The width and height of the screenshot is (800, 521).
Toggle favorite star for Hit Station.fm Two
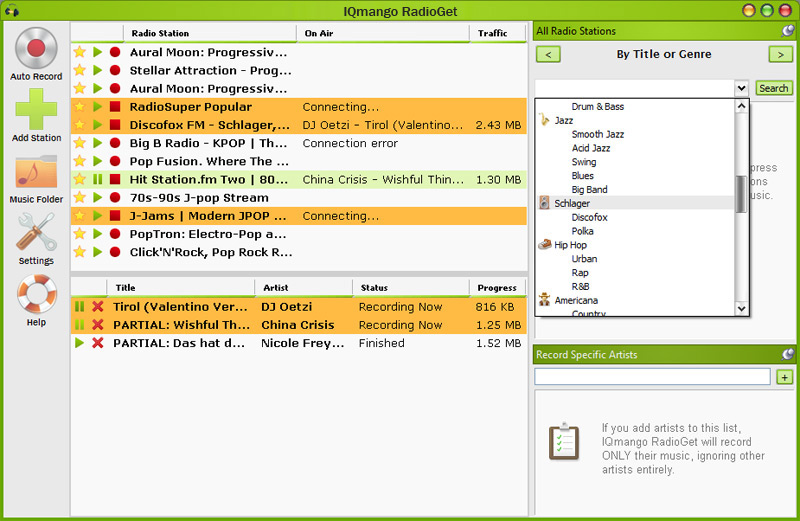(x=79, y=179)
